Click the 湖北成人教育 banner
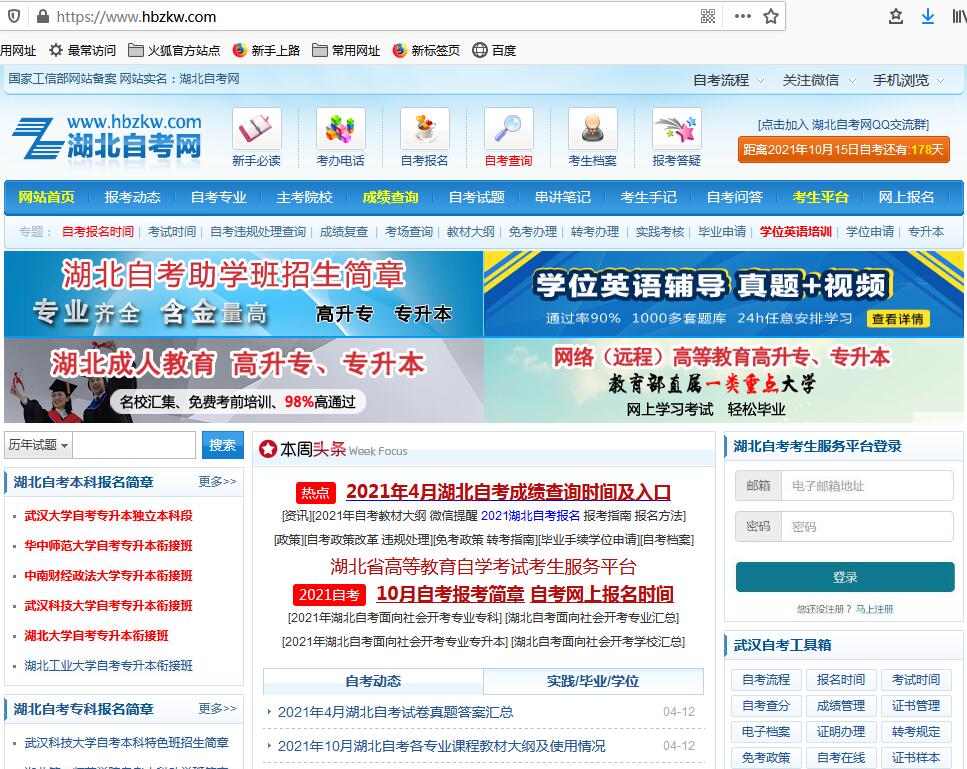Screen dimensions: 967x769 tap(244, 380)
